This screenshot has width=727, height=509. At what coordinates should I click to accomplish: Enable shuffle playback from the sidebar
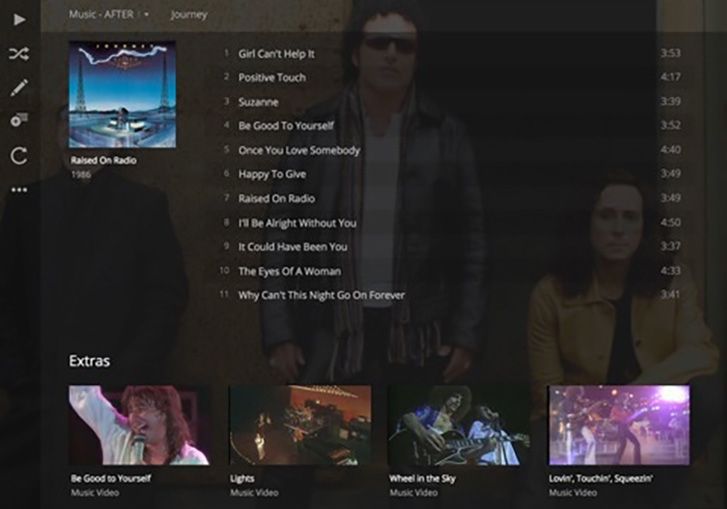[x=19, y=54]
